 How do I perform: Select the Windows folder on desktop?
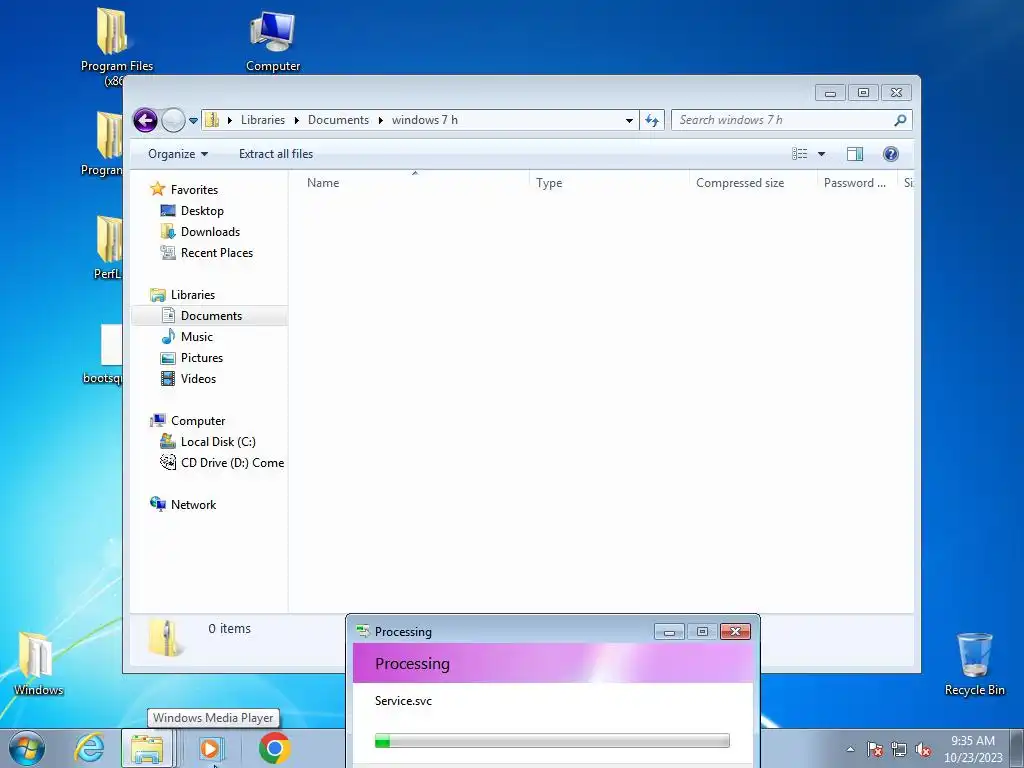38,664
